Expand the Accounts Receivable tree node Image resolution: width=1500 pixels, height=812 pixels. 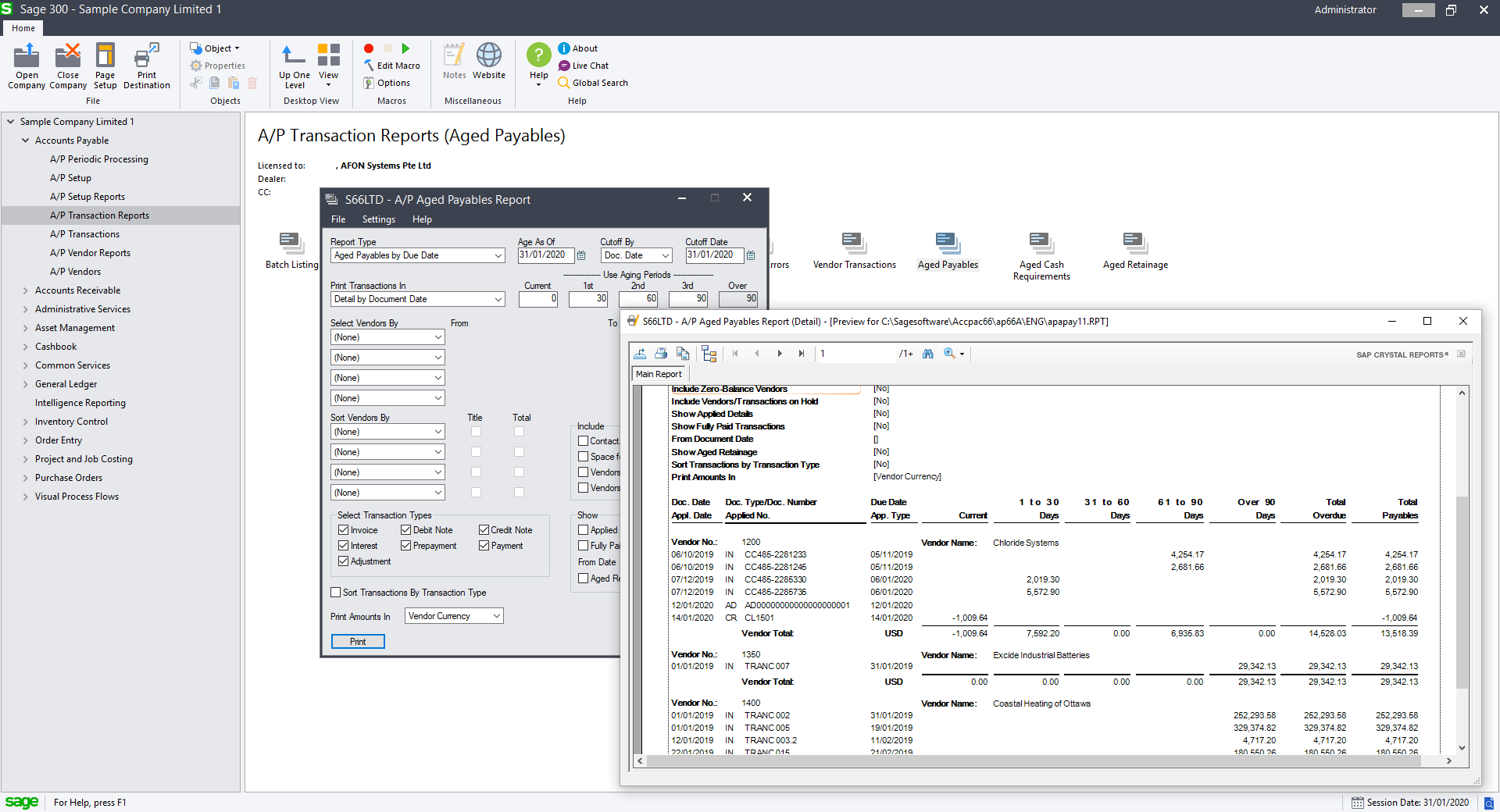coord(25,290)
